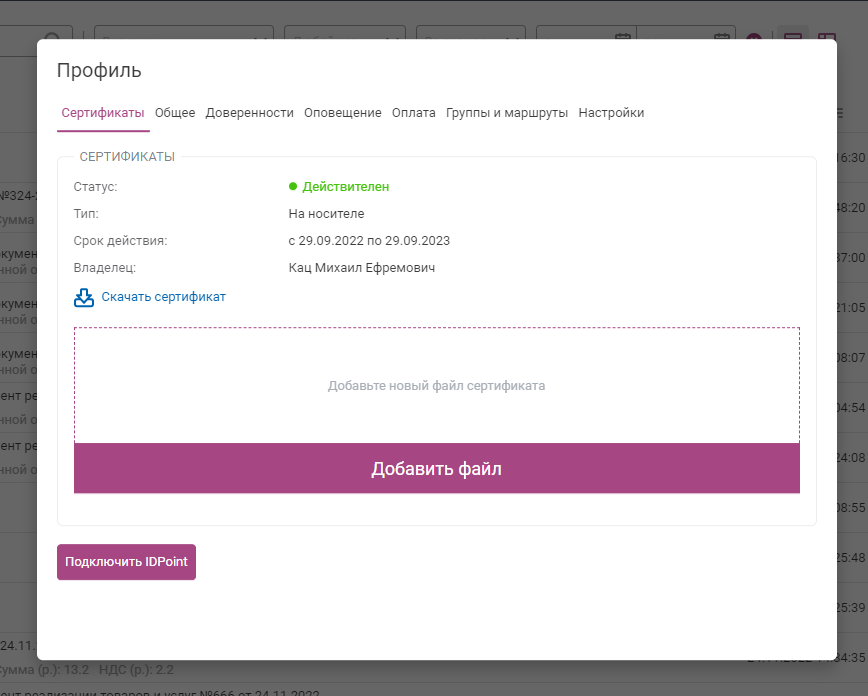The image size is (868, 696).
Task: Click the Подключить IDPoint button
Action: click(x=126, y=562)
